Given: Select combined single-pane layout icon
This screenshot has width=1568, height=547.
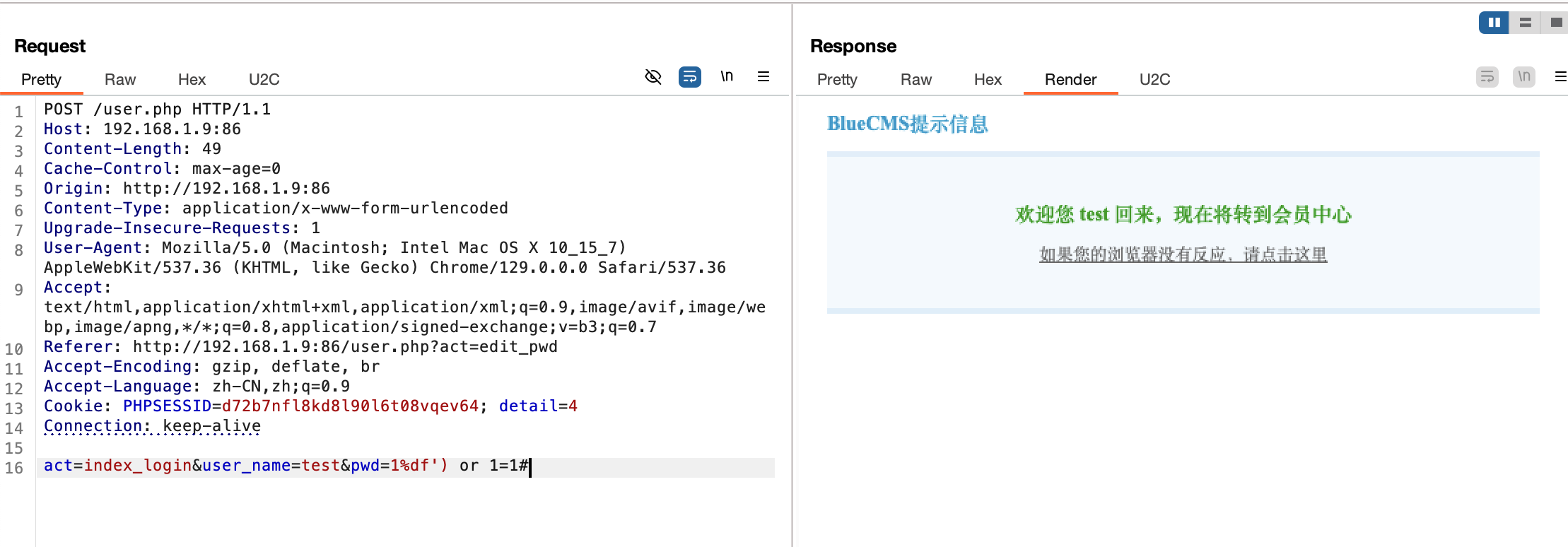Looking at the screenshot, I should click(1555, 23).
